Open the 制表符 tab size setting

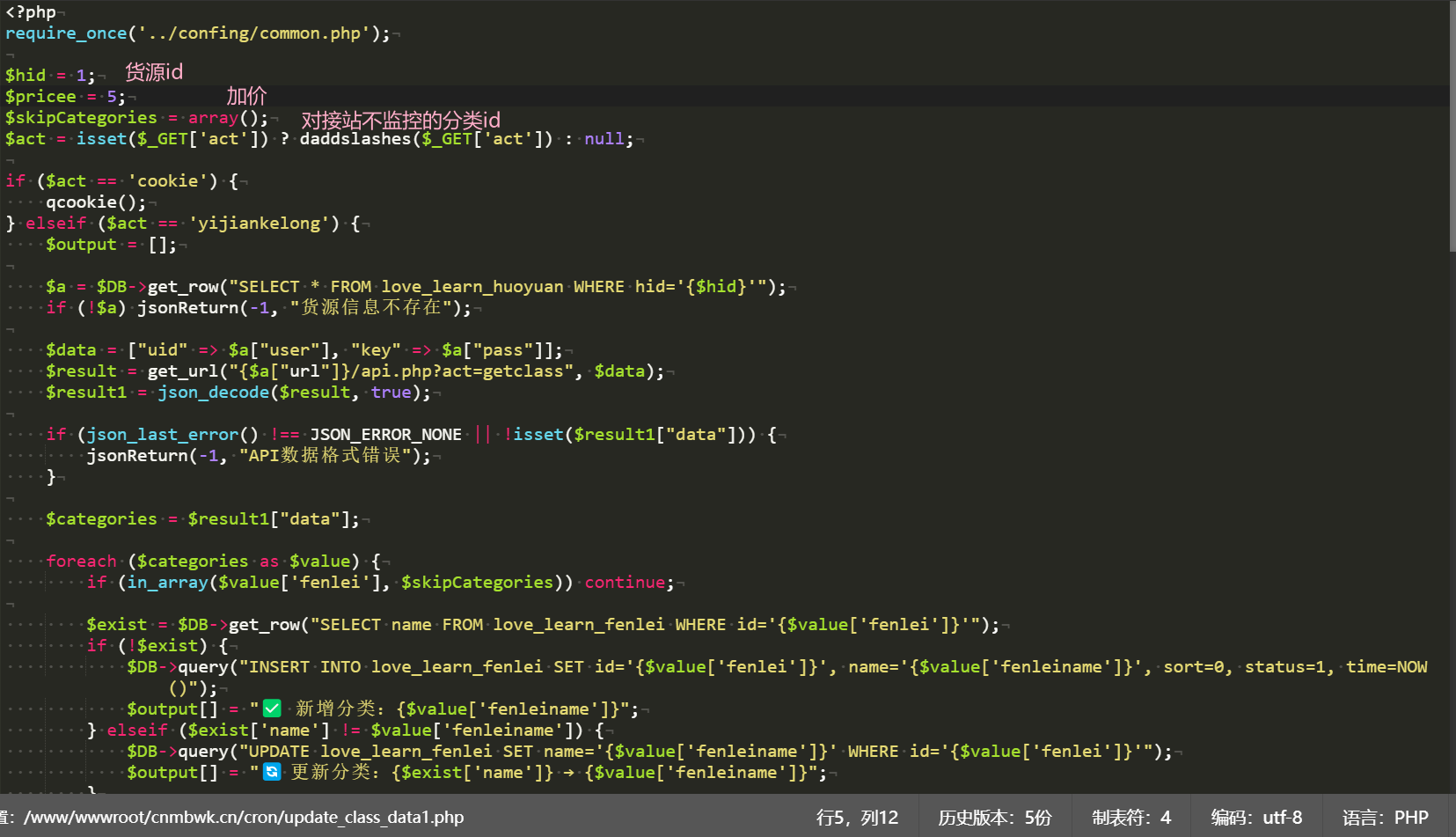[x=1131, y=818]
